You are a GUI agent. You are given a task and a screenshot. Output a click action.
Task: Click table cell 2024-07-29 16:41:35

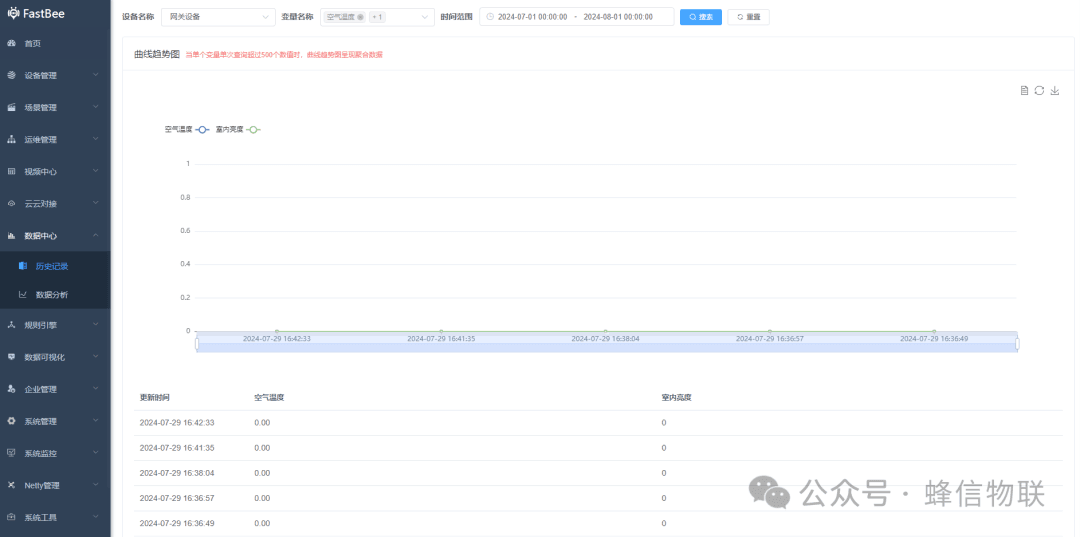pos(177,448)
